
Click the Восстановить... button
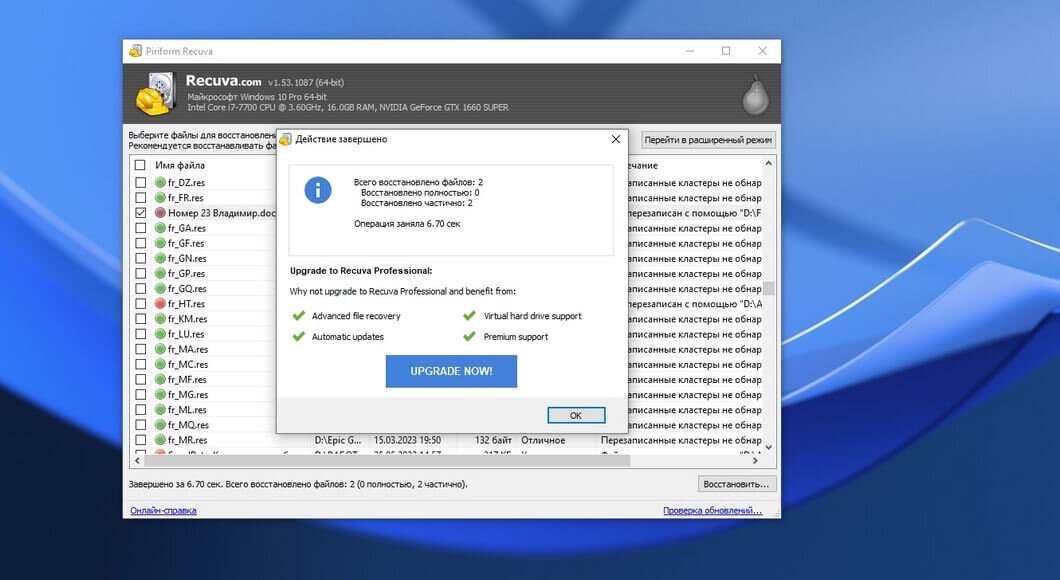point(736,484)
